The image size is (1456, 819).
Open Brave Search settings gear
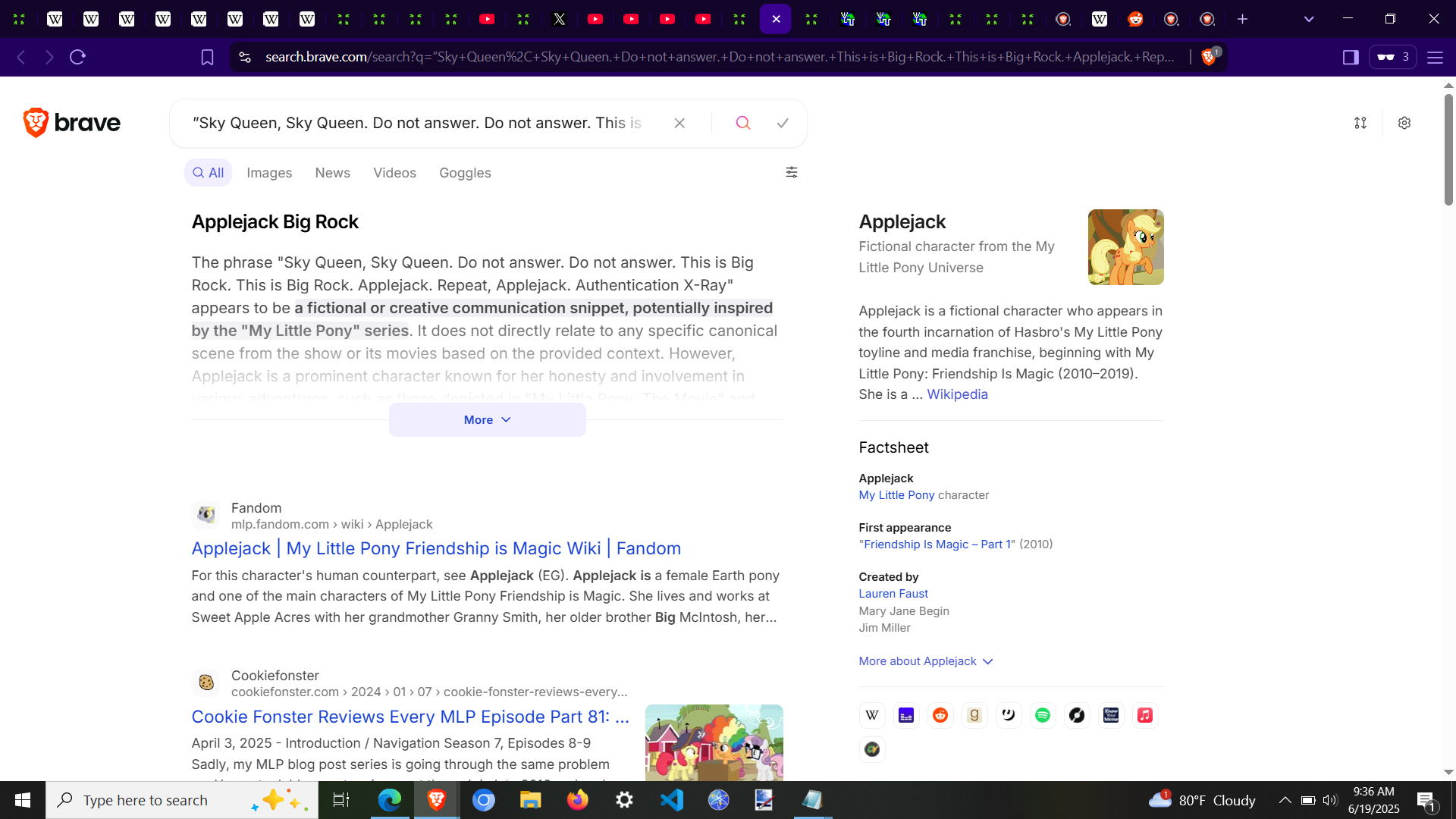[1404, 123]
